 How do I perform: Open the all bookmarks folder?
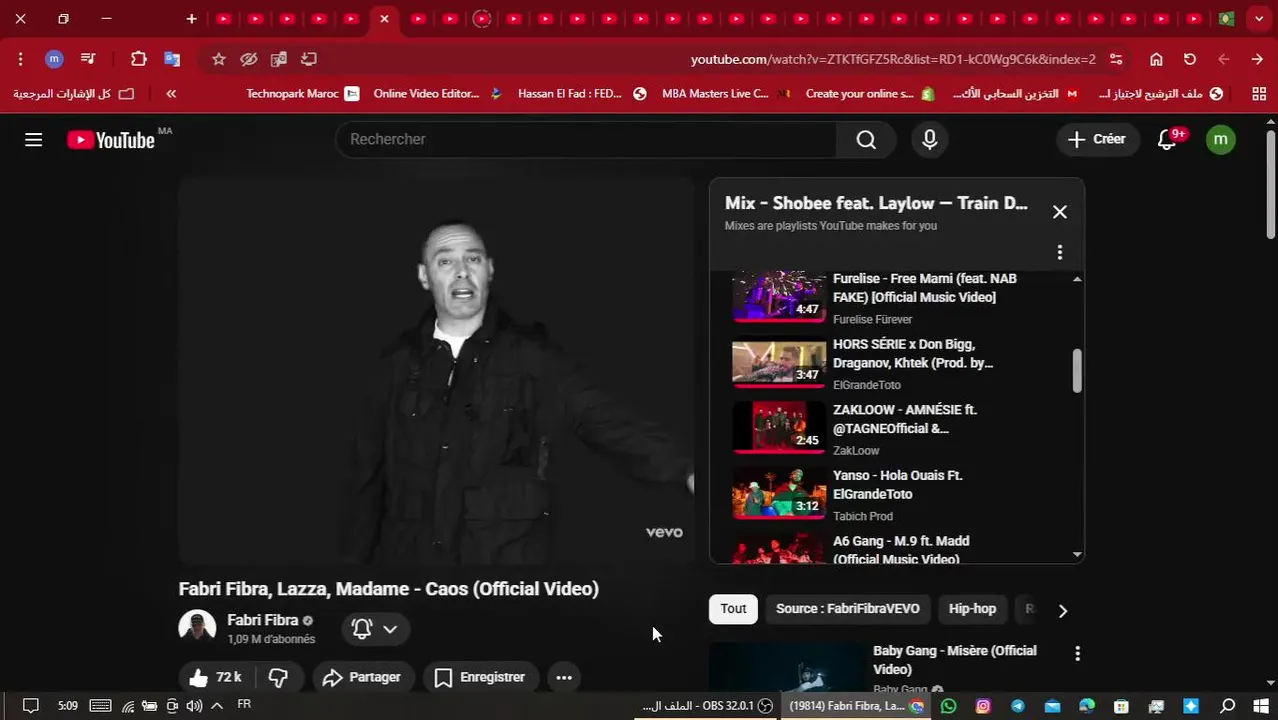(x=75, y=94)
